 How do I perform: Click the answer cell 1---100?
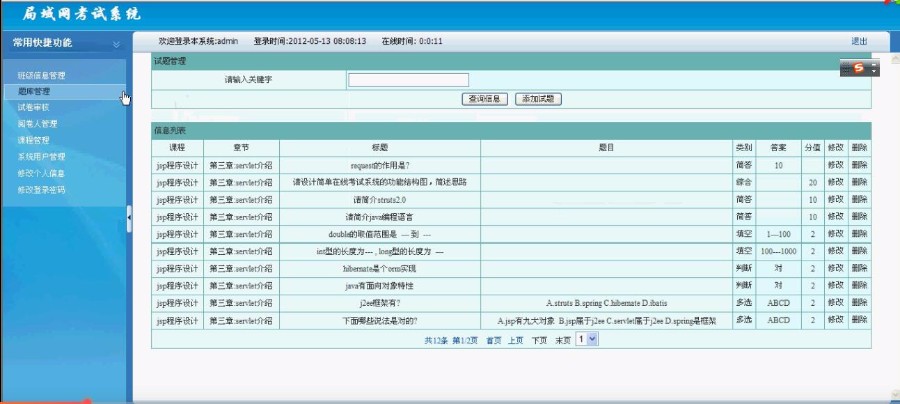pos(778,234)
